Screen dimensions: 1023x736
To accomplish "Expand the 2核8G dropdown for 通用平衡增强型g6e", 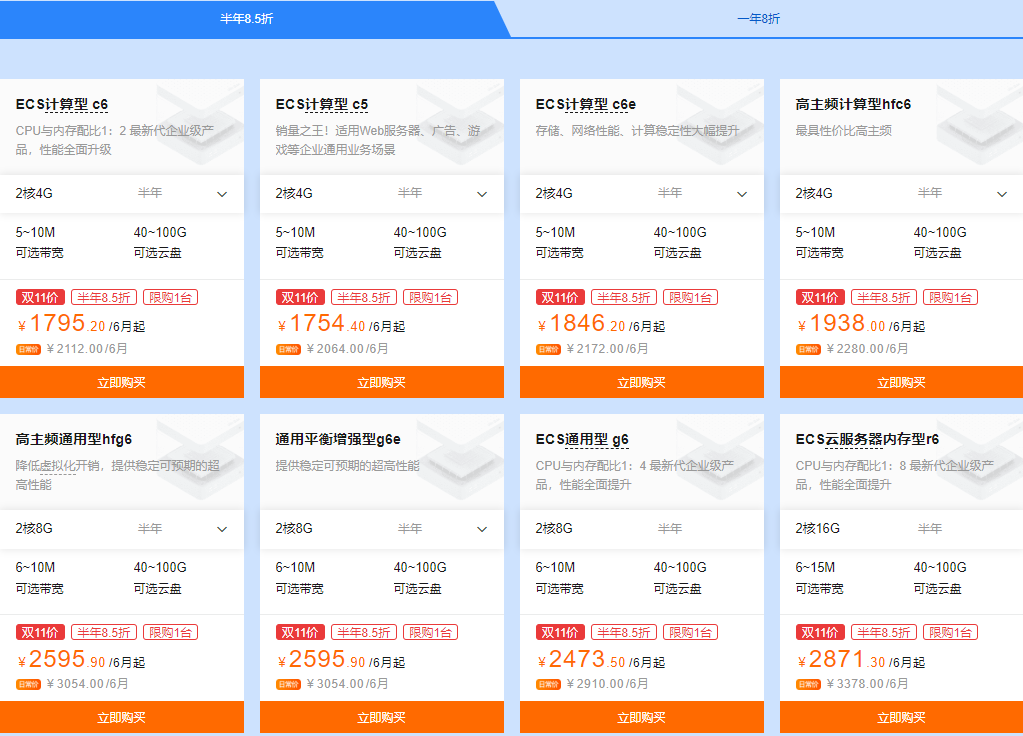I will click(382, 529).
